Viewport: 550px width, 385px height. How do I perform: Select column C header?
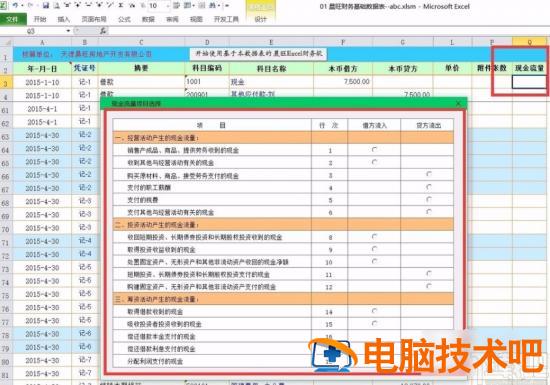[141, 42]
